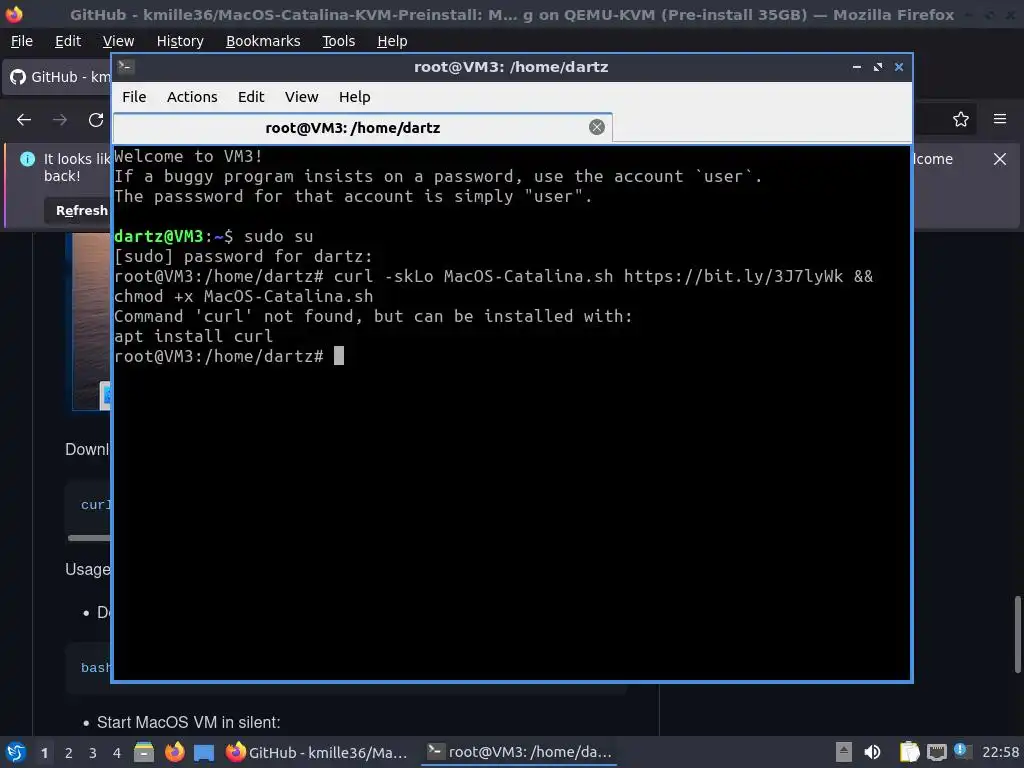The height and width of the screenshot is (768, 1024).
Task: Open the terminal Help menu
Action: tap(355, 97)
